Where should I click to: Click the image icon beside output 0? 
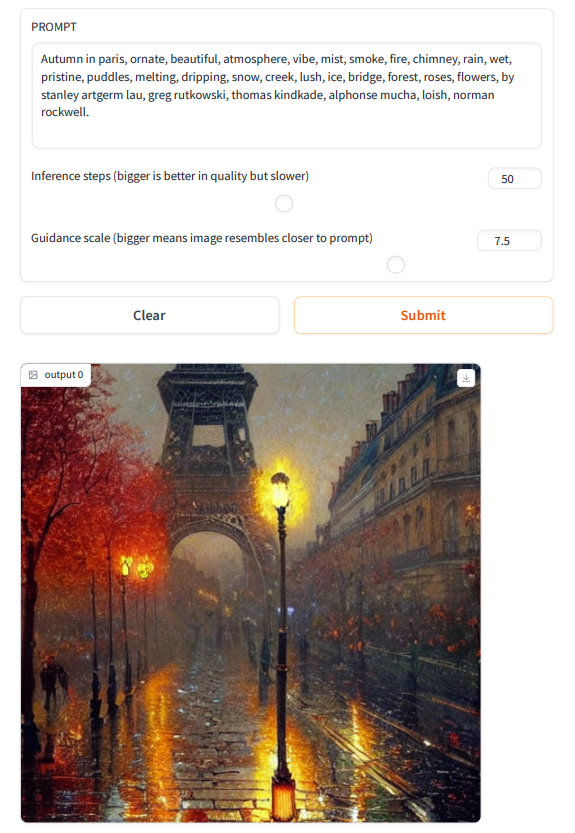coord(33,375)
